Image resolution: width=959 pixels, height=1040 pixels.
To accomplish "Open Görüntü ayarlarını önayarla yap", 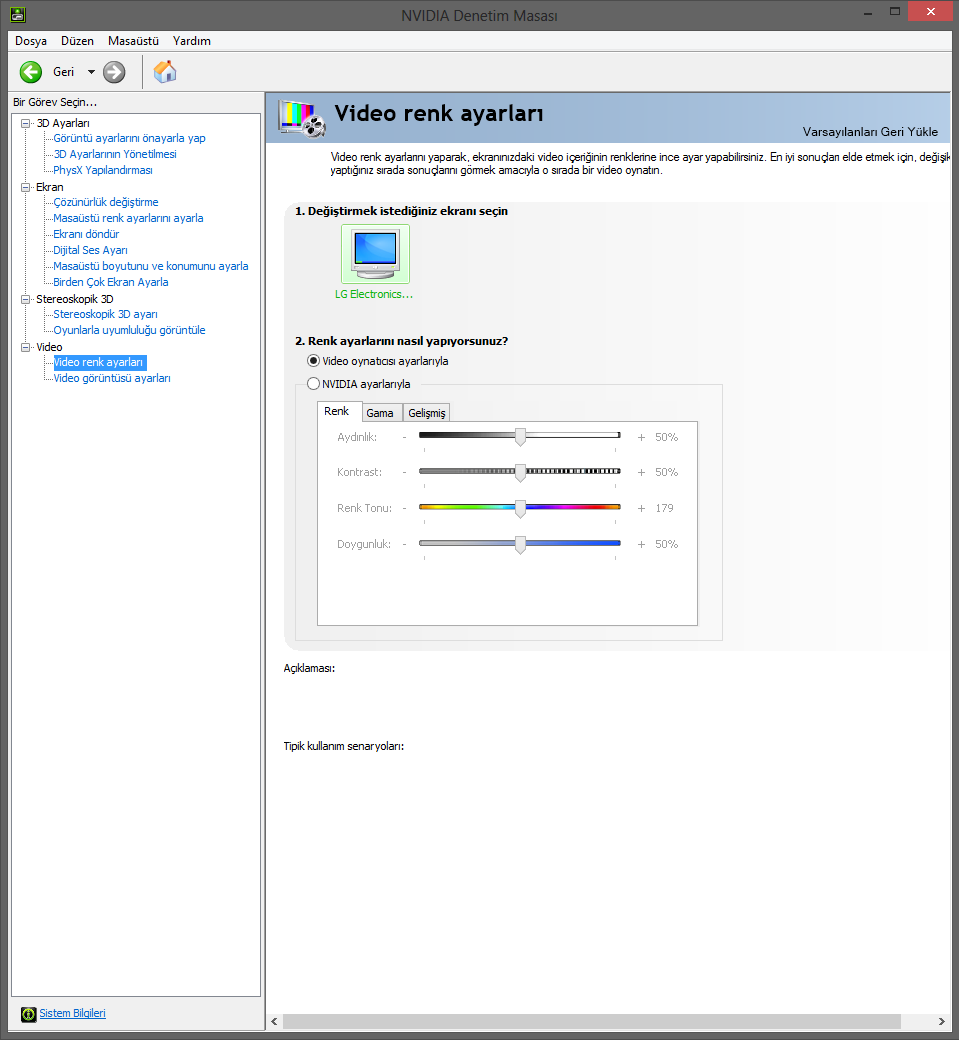I will [x=129, y=138].
